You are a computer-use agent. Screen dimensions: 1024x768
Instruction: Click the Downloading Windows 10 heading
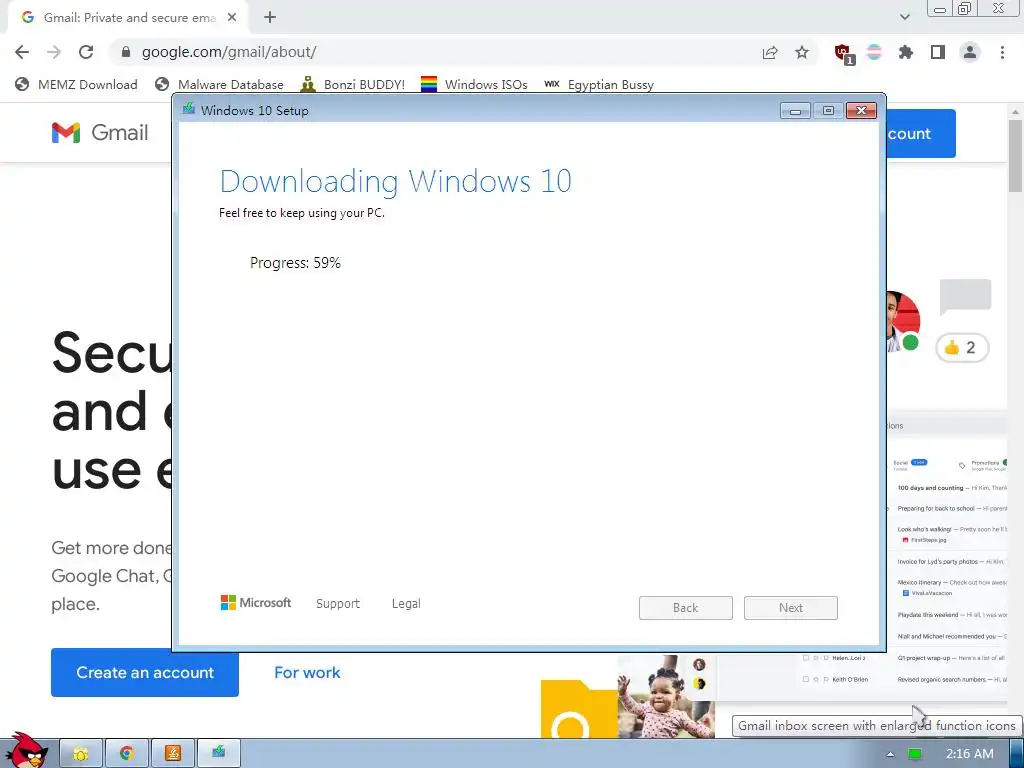point(396,181)
